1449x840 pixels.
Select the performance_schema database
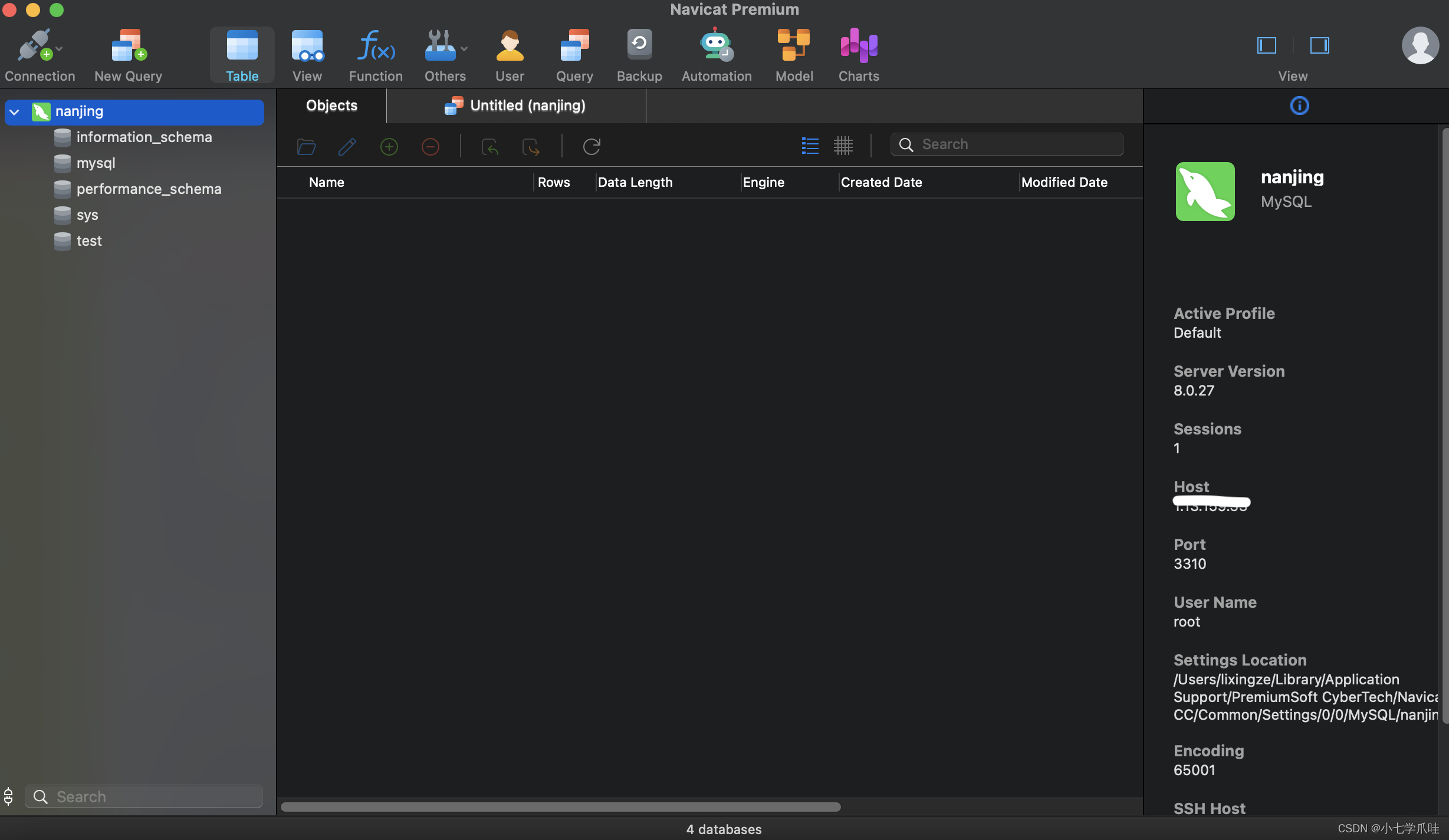(x=149, y=189)
